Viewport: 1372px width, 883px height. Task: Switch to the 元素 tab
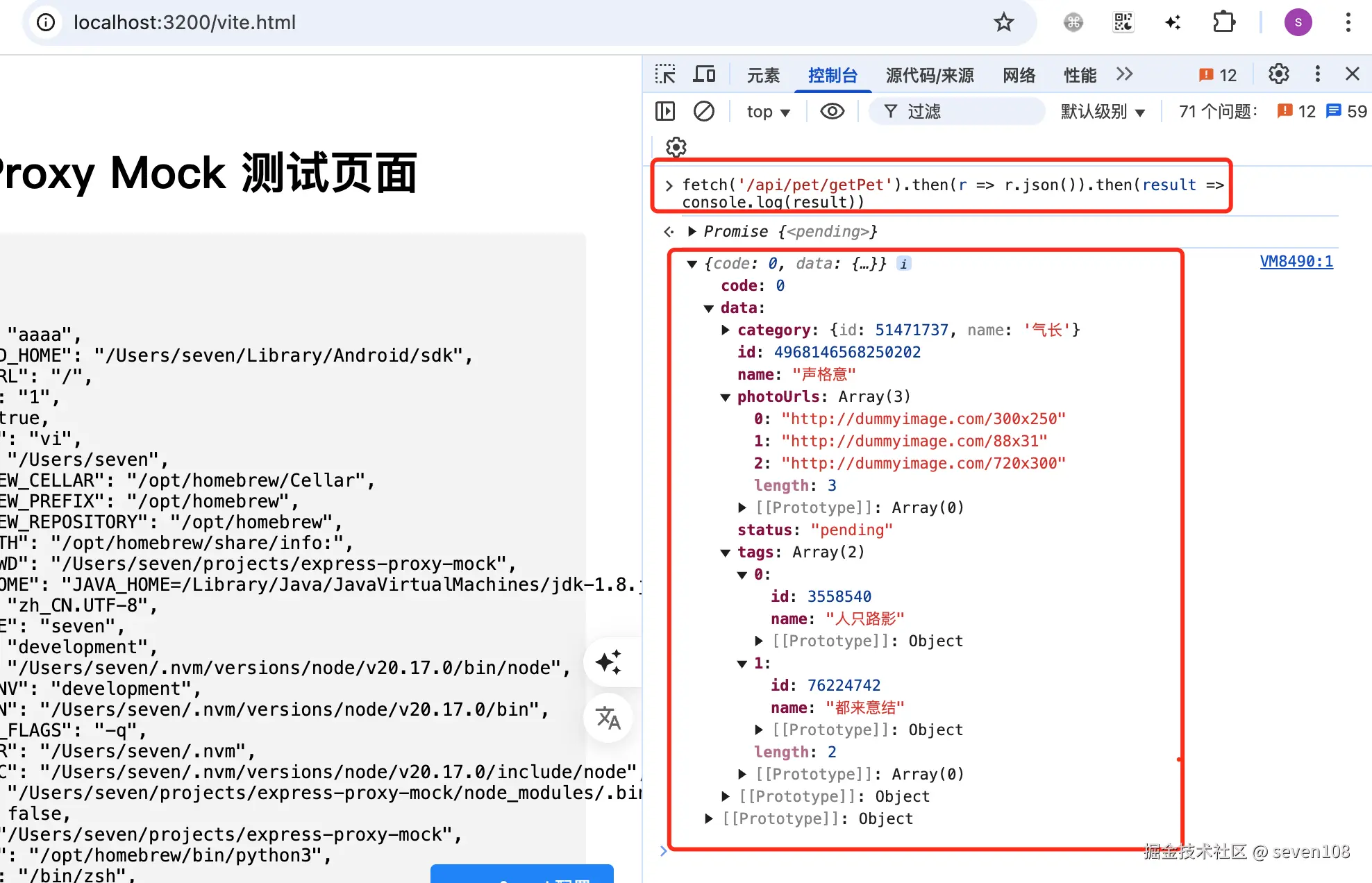pos(763,75)
